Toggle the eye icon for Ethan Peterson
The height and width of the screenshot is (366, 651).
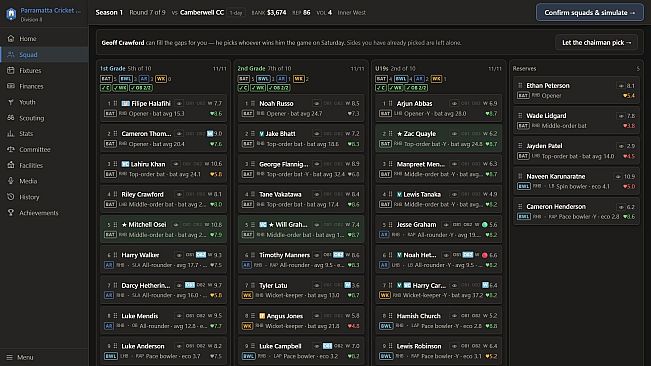coord(622,86)
